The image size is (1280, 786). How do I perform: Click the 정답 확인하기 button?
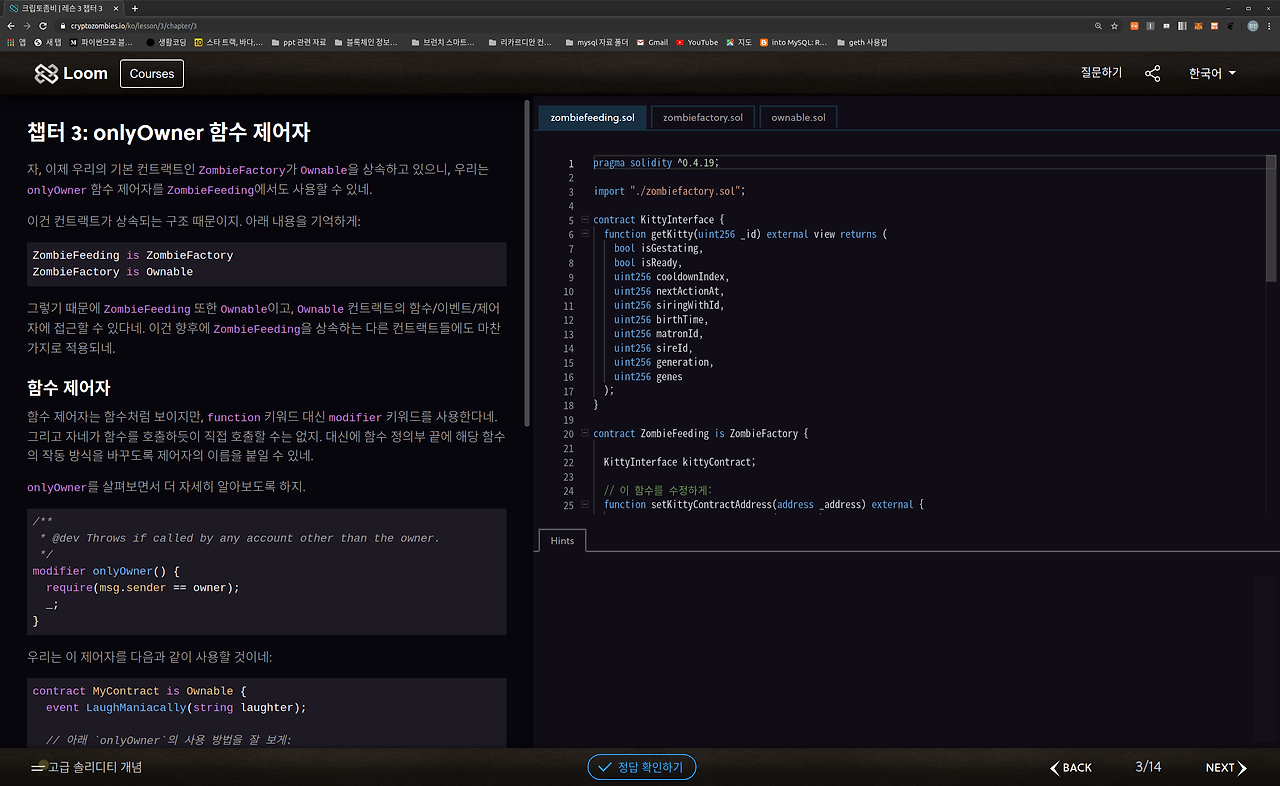(x=642, y=767)
